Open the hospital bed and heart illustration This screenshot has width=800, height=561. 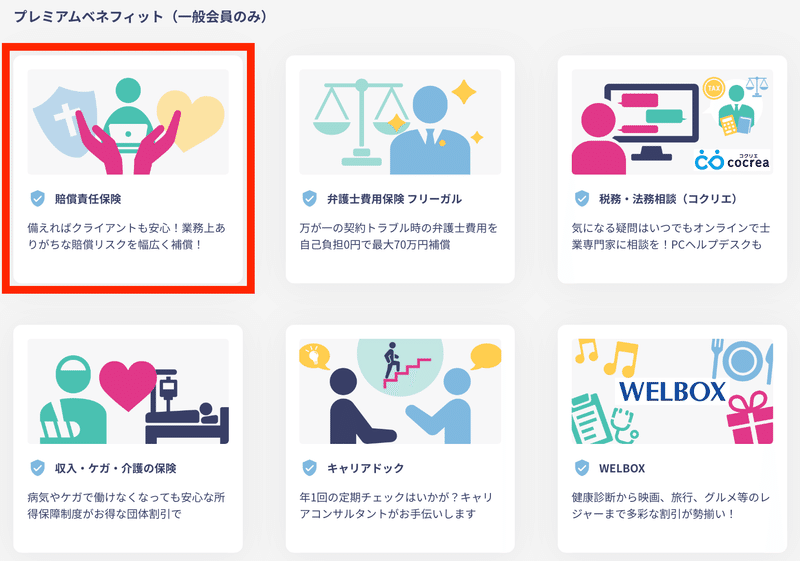pos(128,391)
